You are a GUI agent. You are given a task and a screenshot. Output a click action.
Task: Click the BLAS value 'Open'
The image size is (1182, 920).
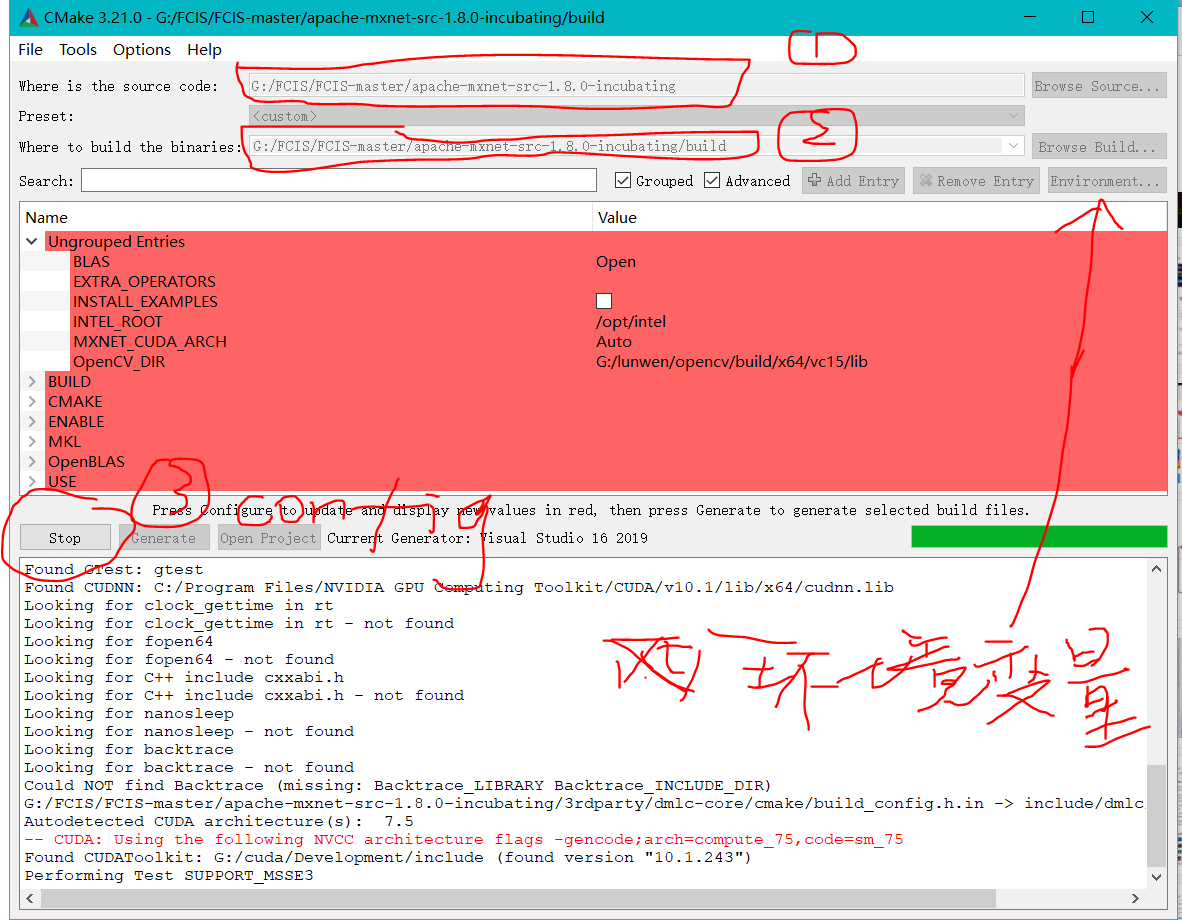(616, 262)
